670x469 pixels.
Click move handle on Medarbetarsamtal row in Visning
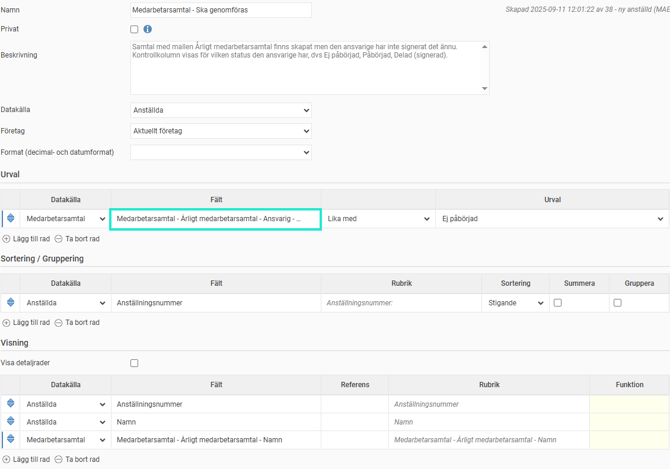click(11, 439)
